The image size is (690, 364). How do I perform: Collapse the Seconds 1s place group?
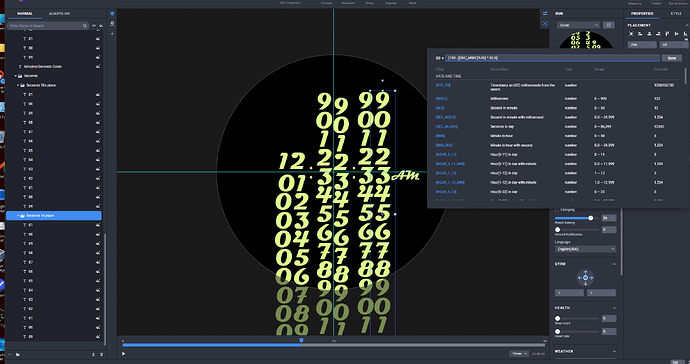point(18,216)
